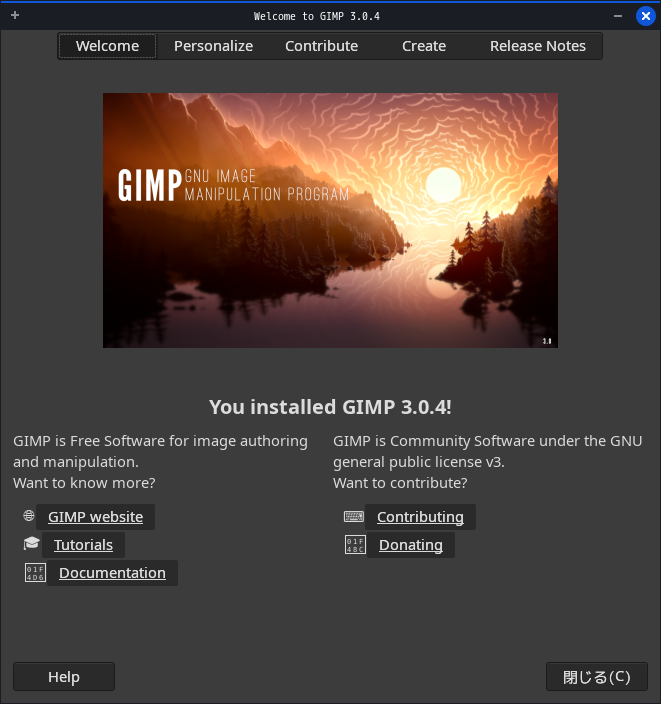Click the 'Welcome to GIMP 3.0.4' window title
The height and width of the screenshot is (704, 661).
317,16
